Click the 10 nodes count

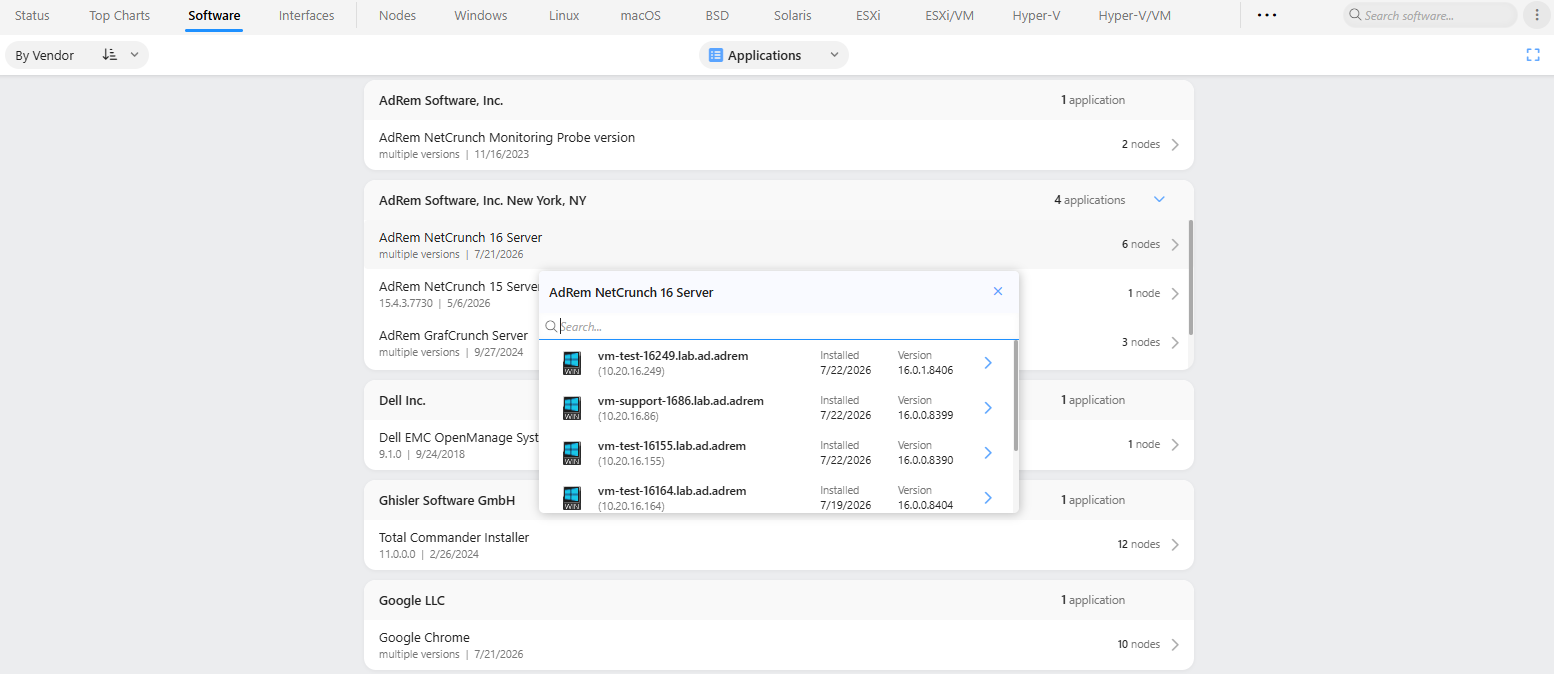pos(1139,645)
